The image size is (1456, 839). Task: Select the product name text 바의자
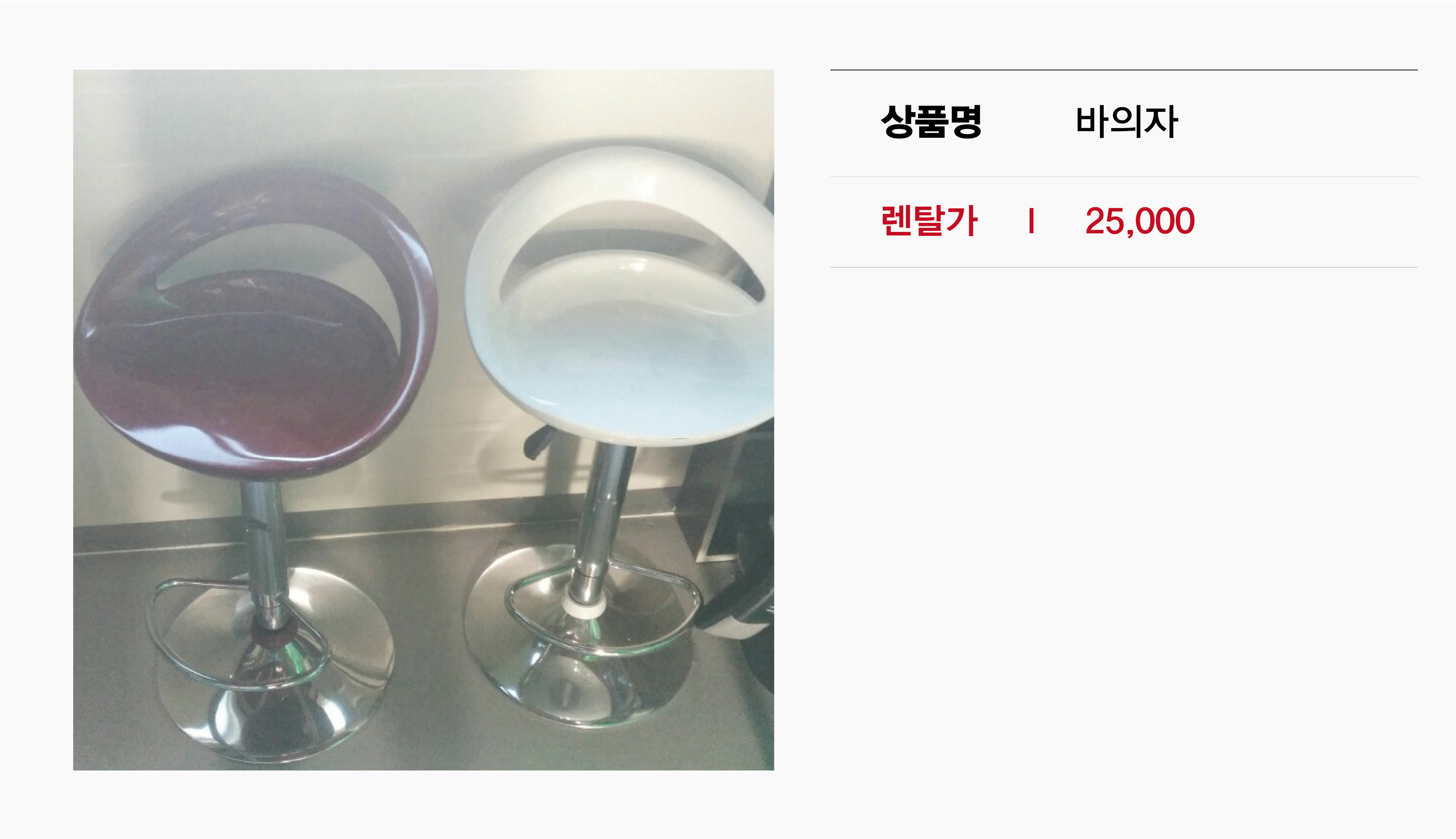1126,122
